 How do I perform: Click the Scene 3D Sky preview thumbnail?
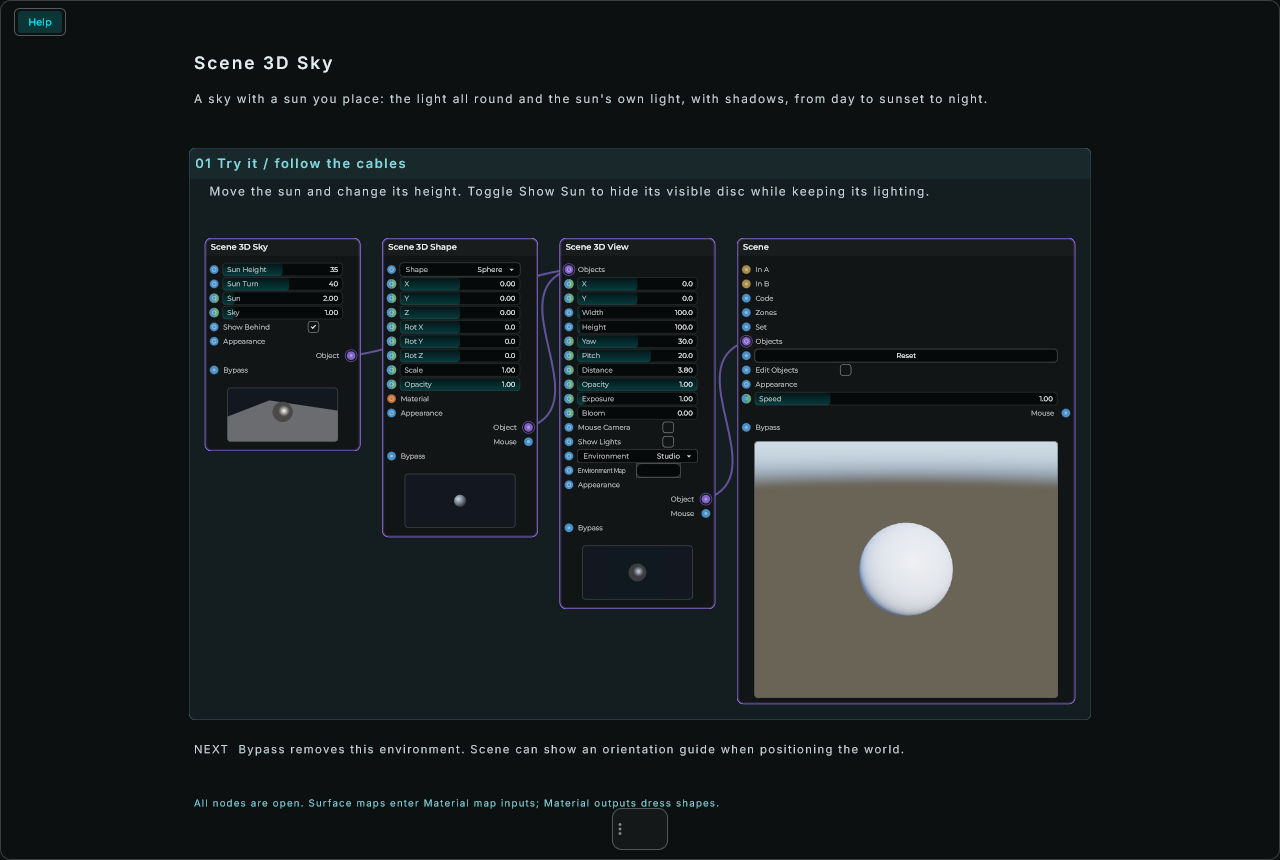pos(282,415)
